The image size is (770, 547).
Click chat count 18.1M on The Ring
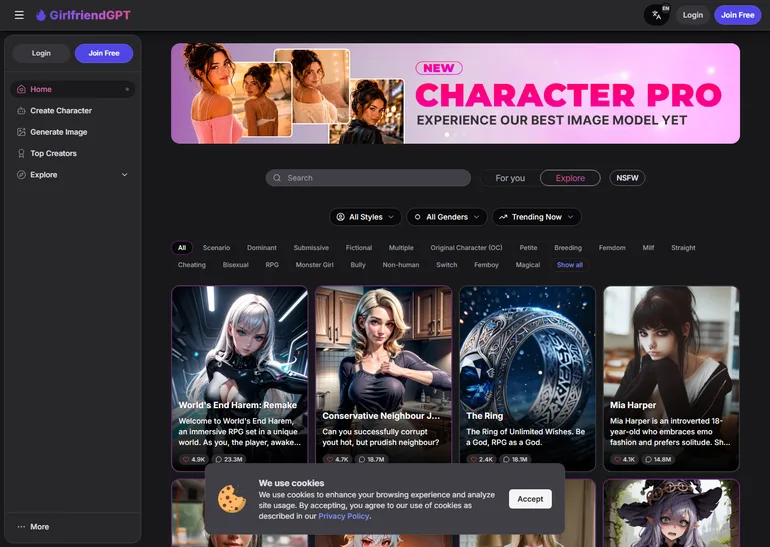coord(516,460)
